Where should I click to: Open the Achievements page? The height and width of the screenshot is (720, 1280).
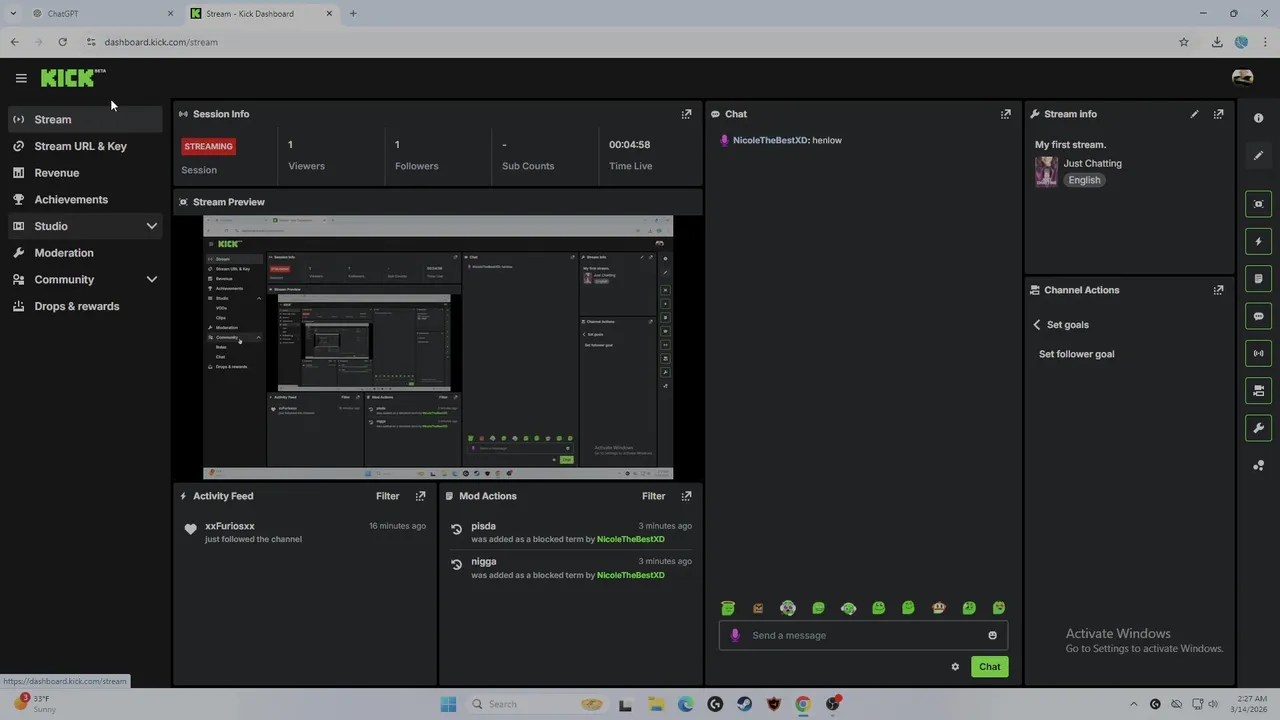(x=85, y=199)
